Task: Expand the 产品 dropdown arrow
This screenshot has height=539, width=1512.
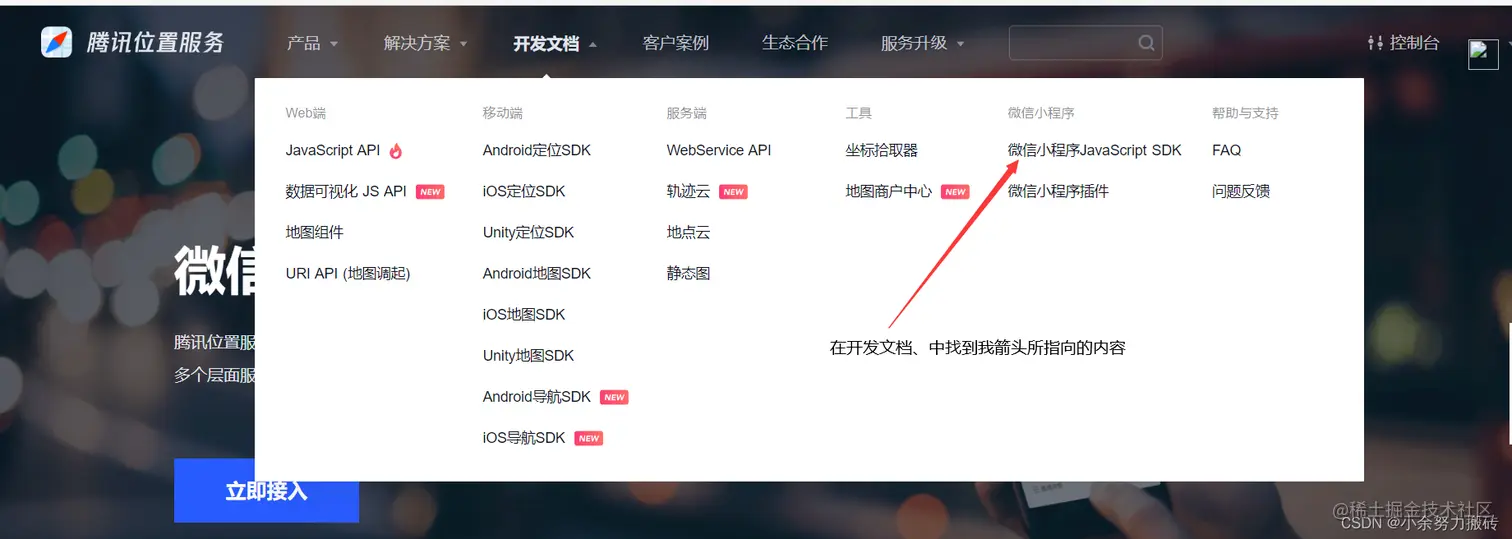Action: coord(334,44)
